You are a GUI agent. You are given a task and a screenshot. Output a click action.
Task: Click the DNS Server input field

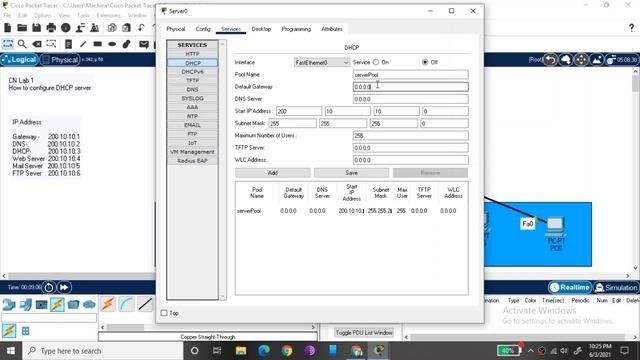[410, 99]
